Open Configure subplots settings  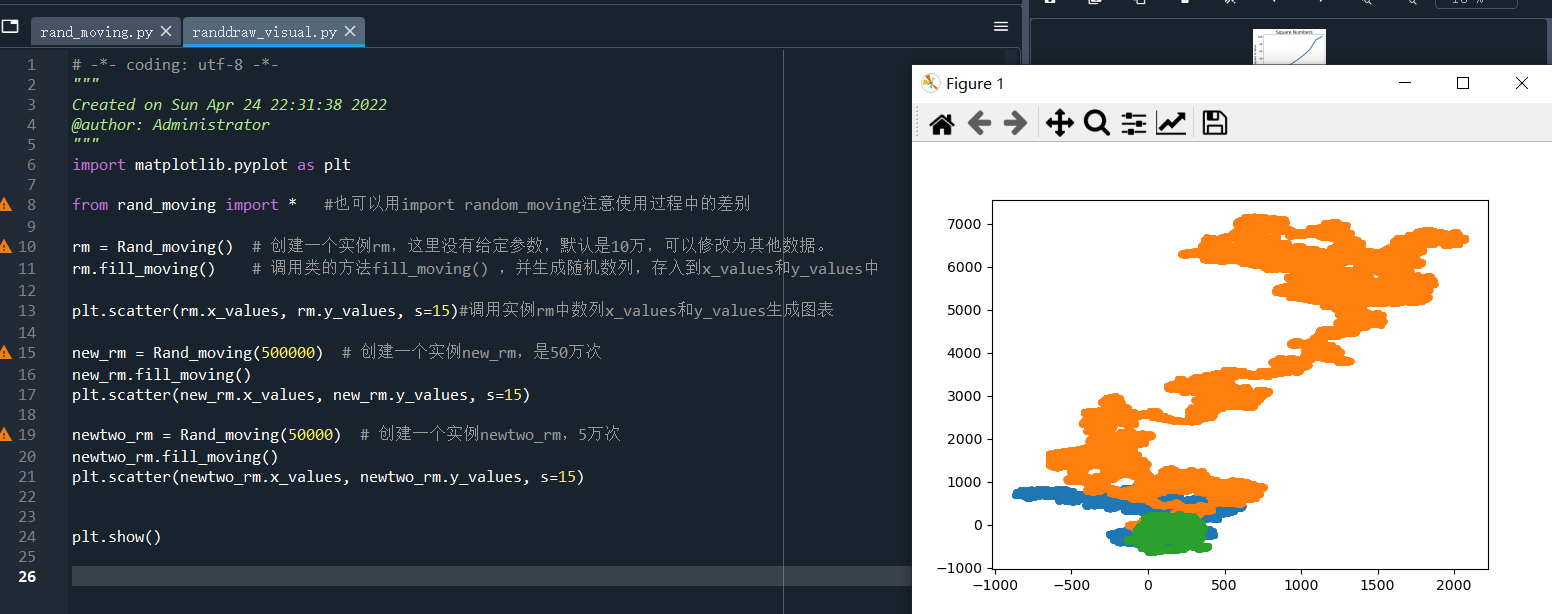(x=1133, y=123)
